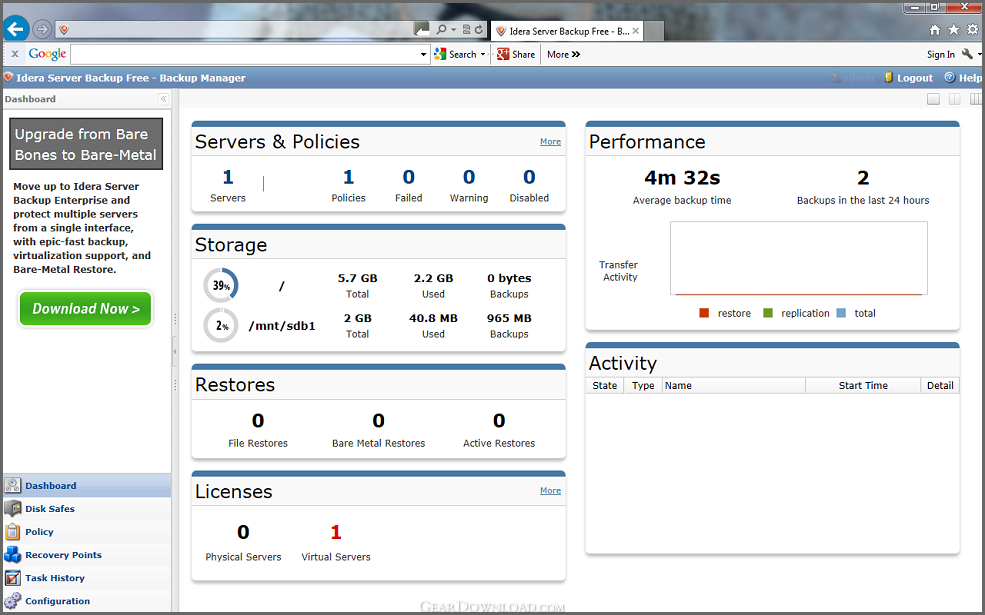The image size is (985, 615).
Task: Open the browser Home icon
Action: click(x=935, y=30)
